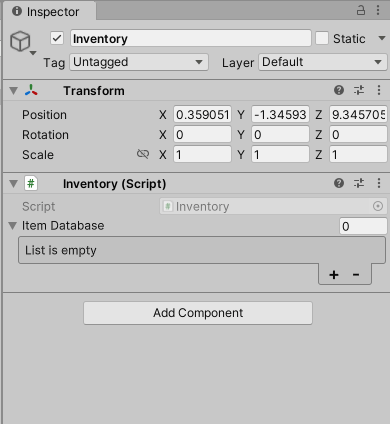The width and height of the screenshot is (390, 424).
Task: Click the Position label
Action: [x=44, y=115]
